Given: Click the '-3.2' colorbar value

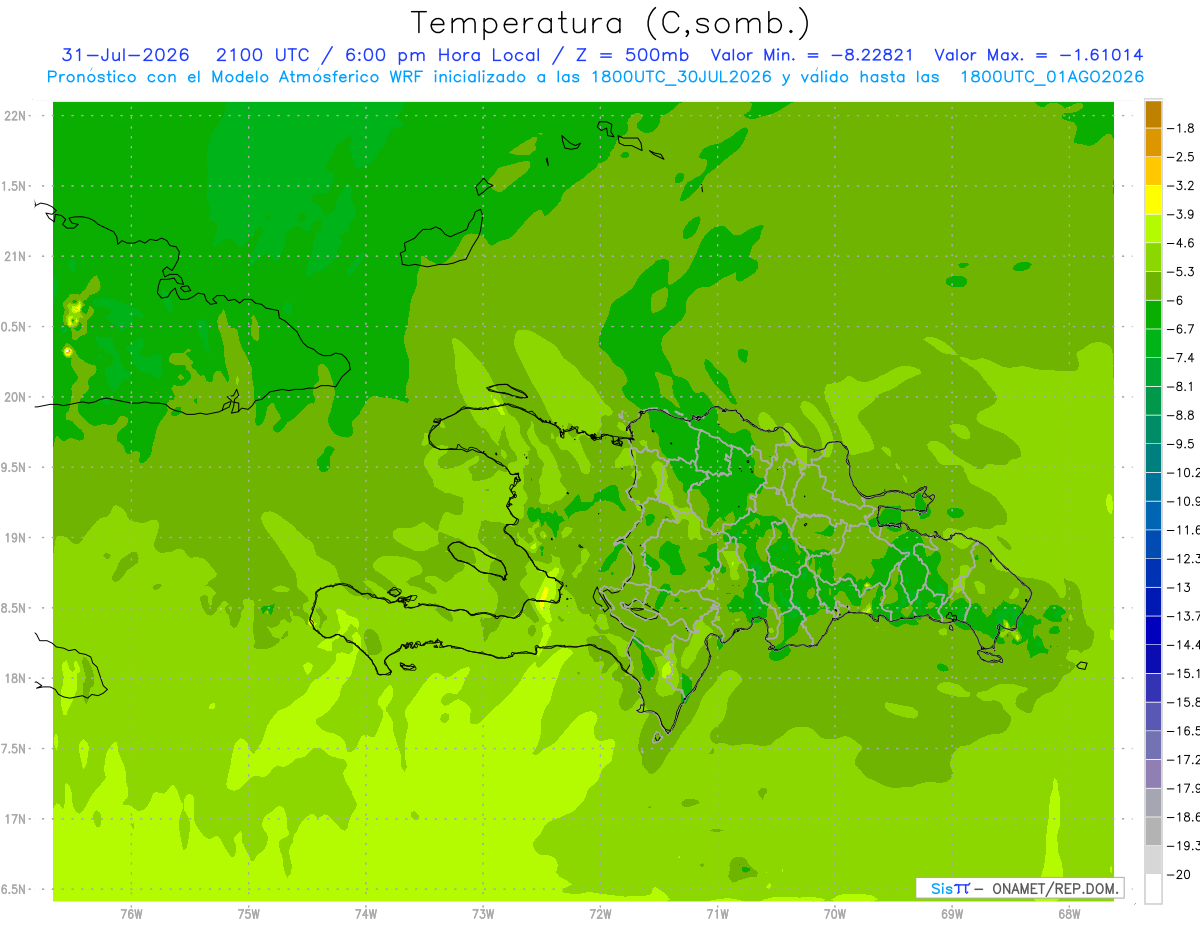Looking at the screenshot, I should tap(1182, 185).
